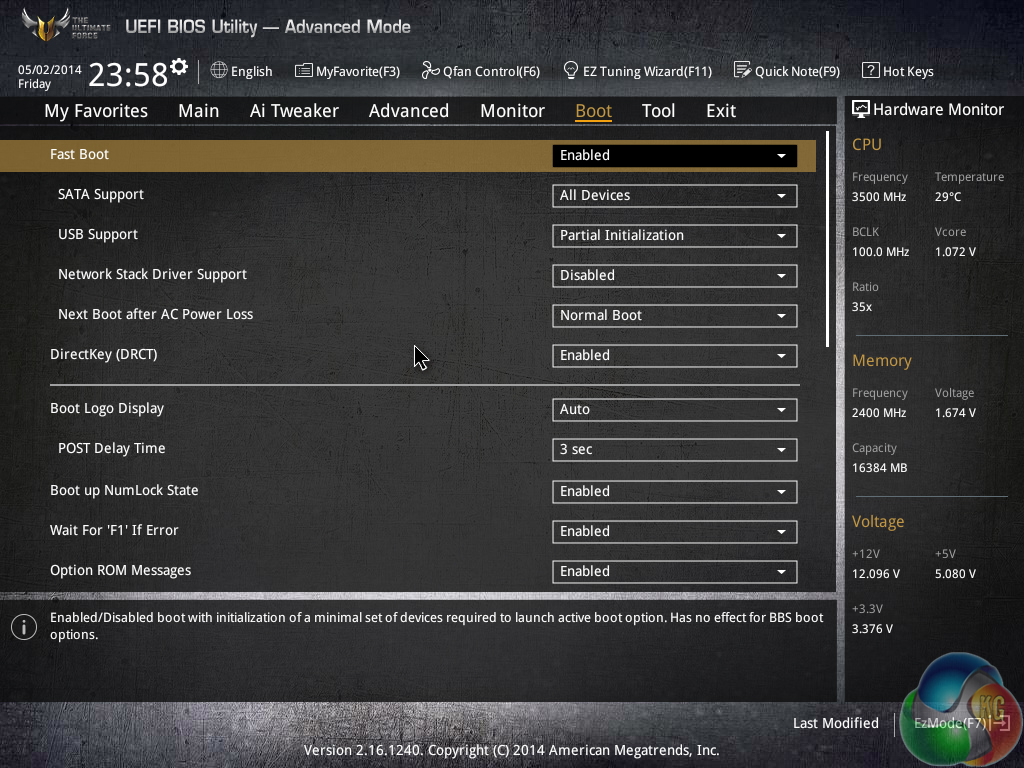Viewport: 1024px width, 768px height.
Task: Toggle Boot up NumLock State setting
Action: pyautogui.click(x=674, y=491)
